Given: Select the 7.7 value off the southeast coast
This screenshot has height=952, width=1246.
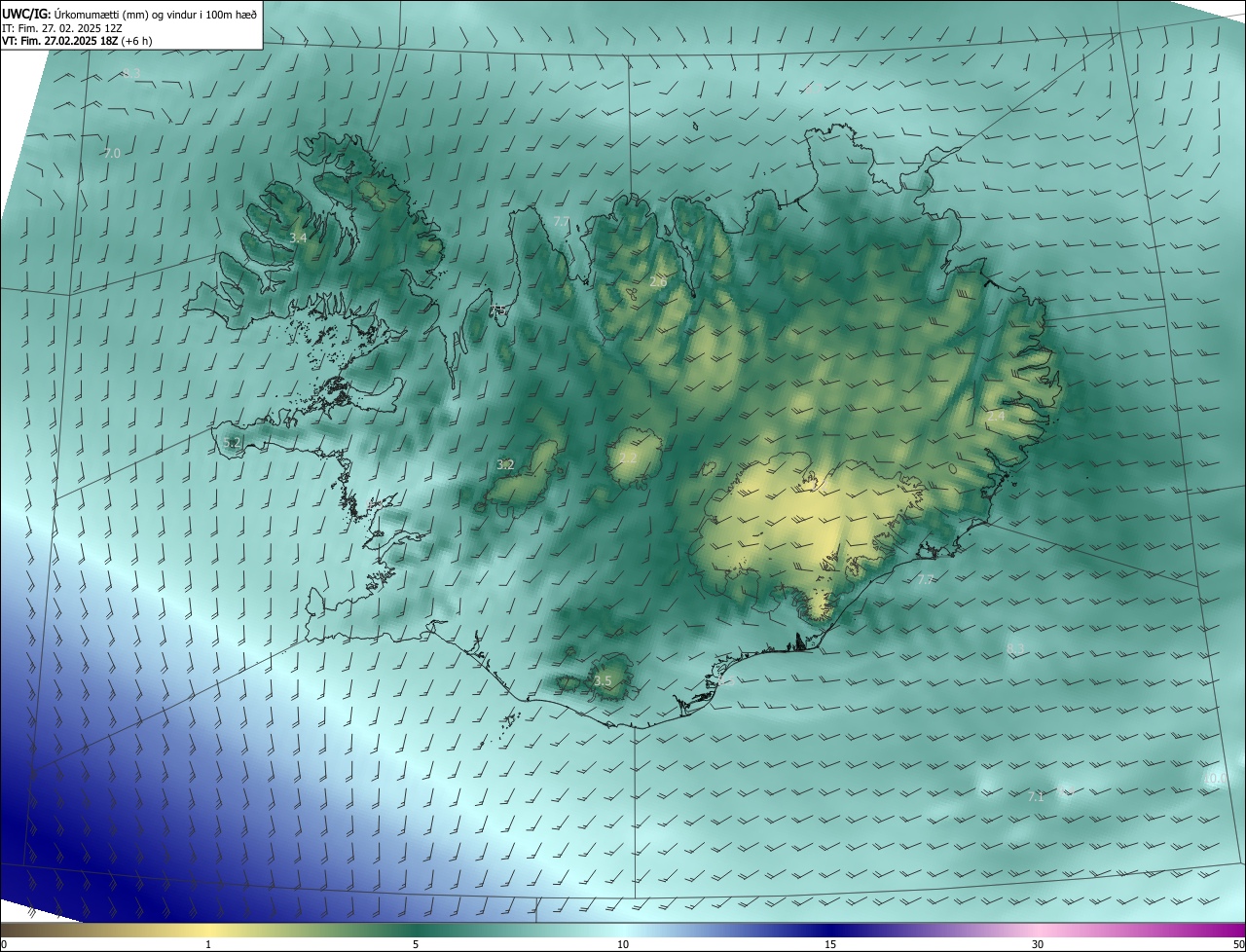Looking at the screenshot, I should point(926,579).
